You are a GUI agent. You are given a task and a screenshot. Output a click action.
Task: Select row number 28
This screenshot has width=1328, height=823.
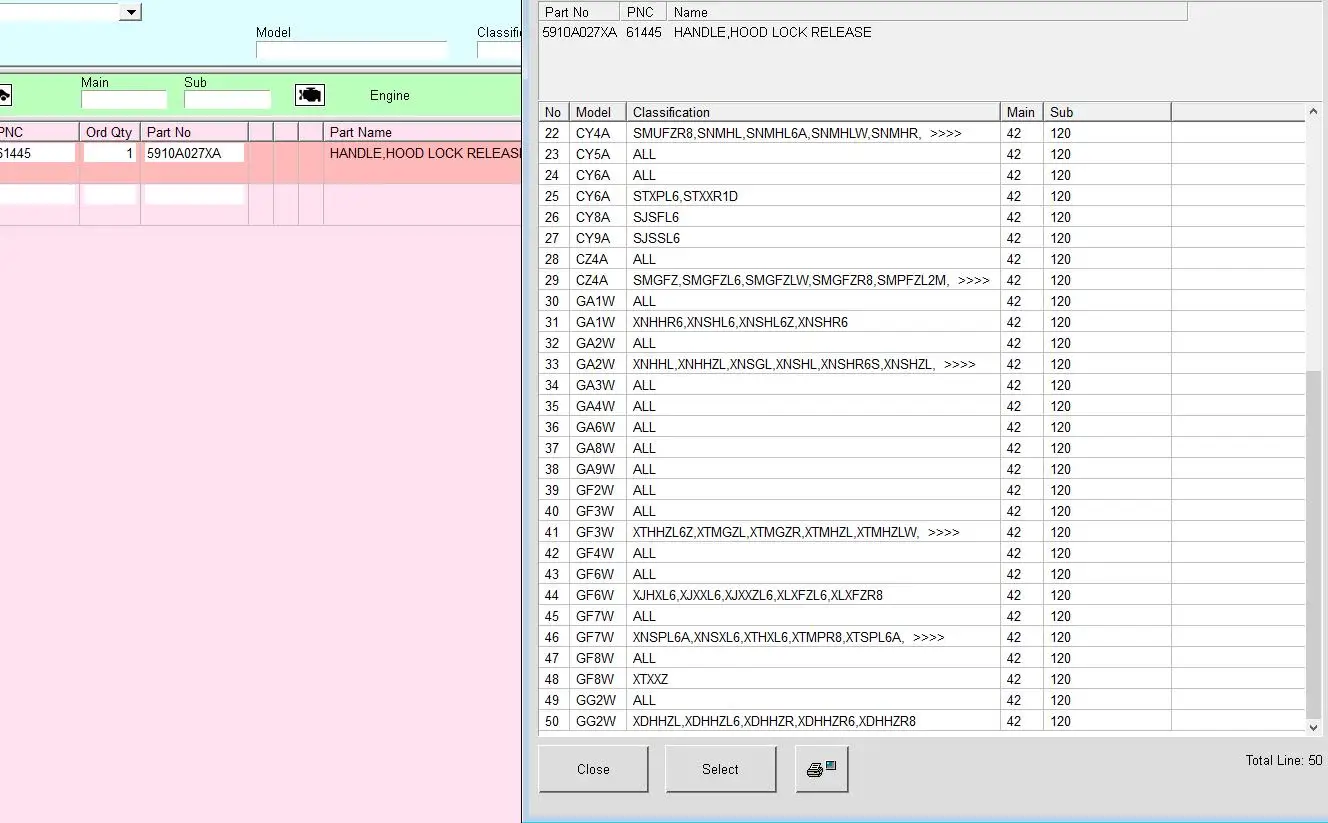[922, 259]
